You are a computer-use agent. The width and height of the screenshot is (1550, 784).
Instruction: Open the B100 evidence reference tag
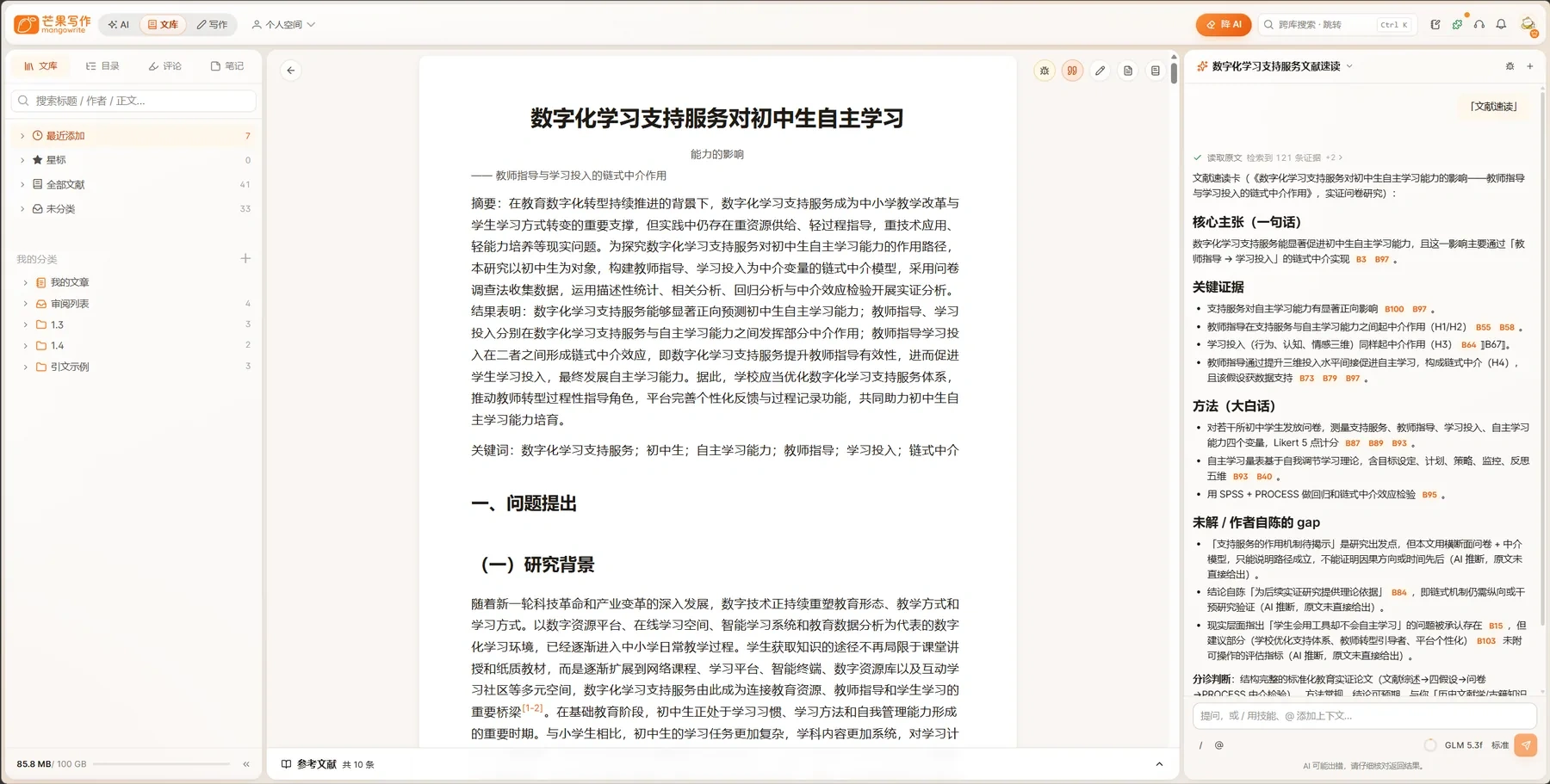pyautogui.click(x=1394, y=309)
